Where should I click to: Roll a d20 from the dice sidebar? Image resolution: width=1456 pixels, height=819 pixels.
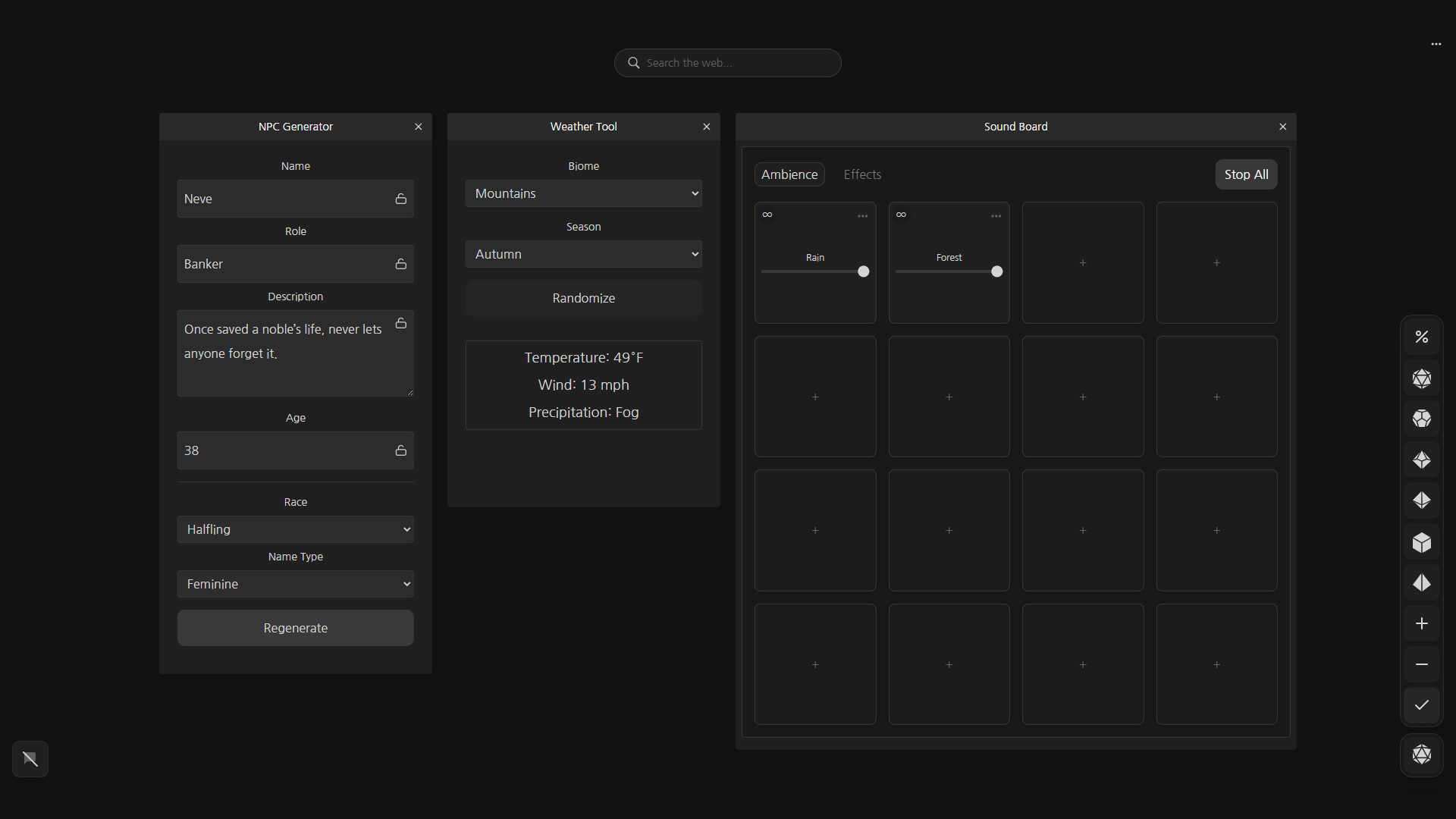click(1422, 378)
